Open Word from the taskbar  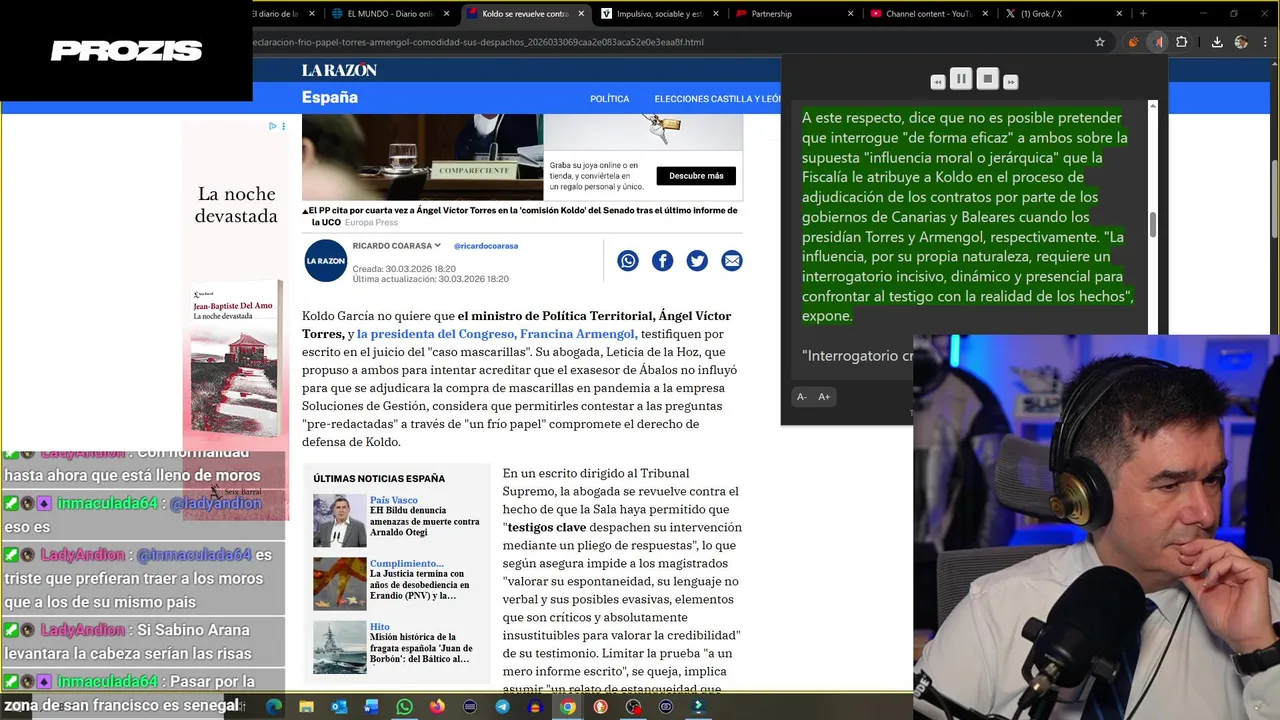pyautogui.click(x=371, y=706)
